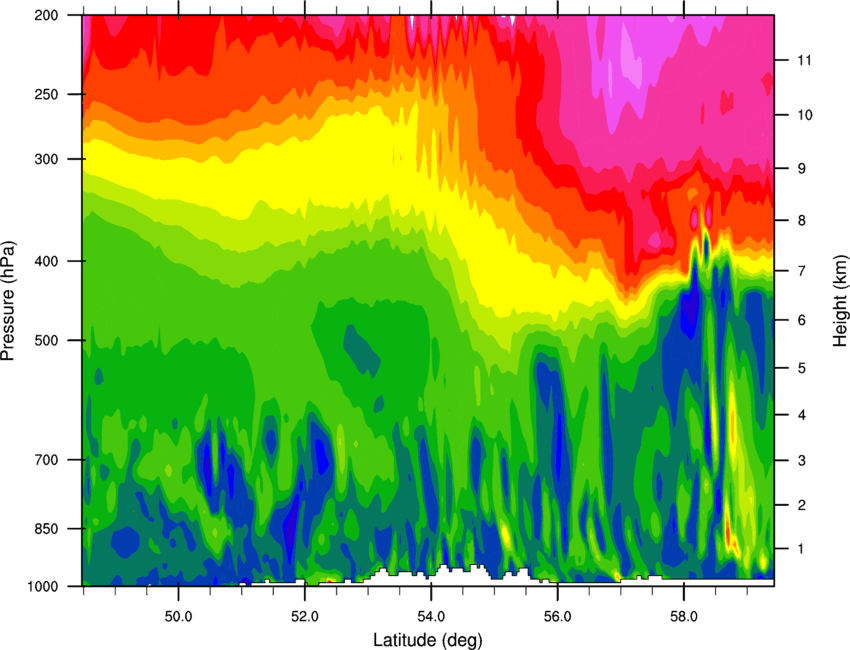Select the 300 pressure tick label
Viewport: 850px width, 650px height.
[47, 159]
